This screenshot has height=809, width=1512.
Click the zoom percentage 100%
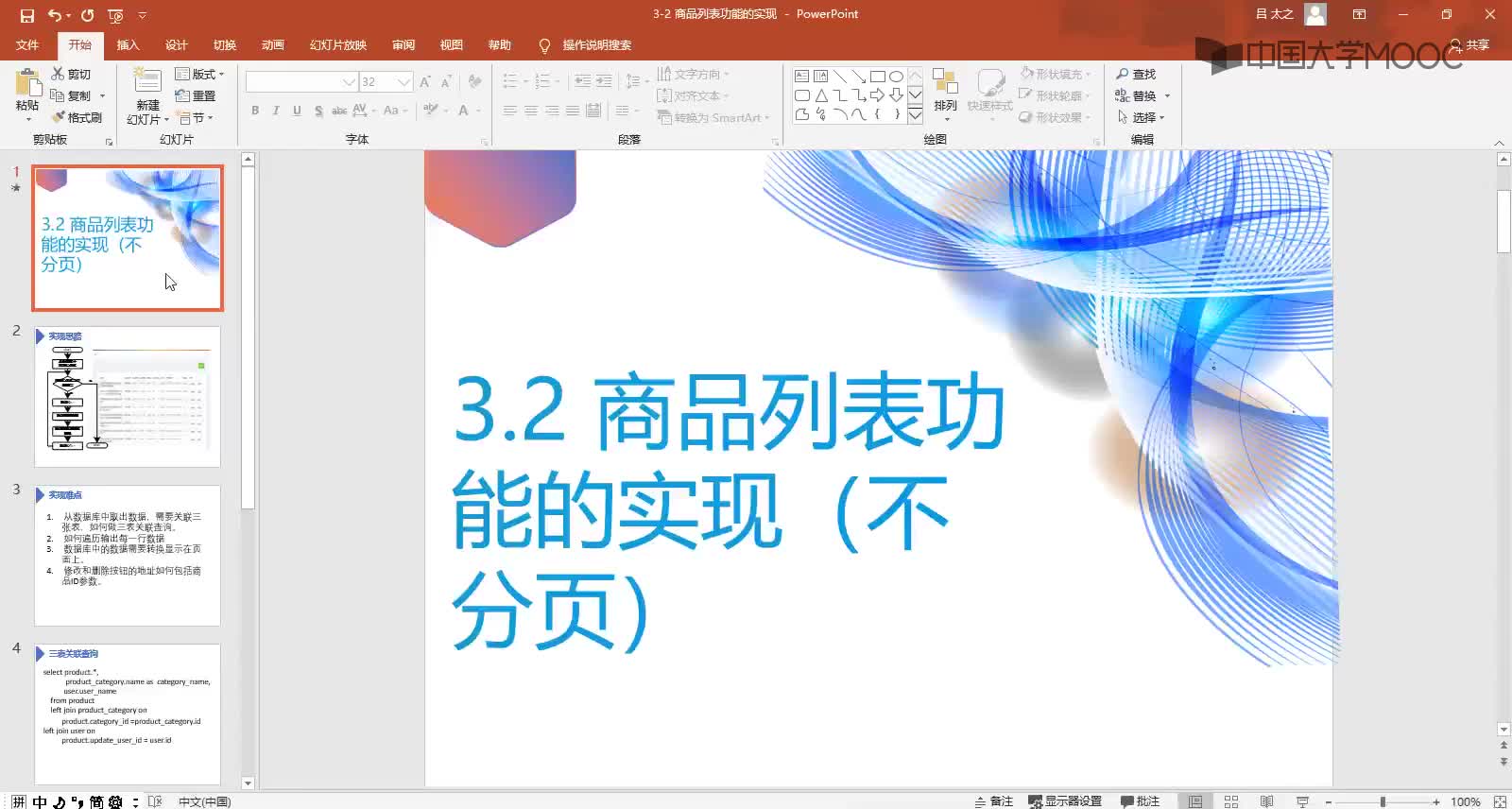tap(1466, 801)
